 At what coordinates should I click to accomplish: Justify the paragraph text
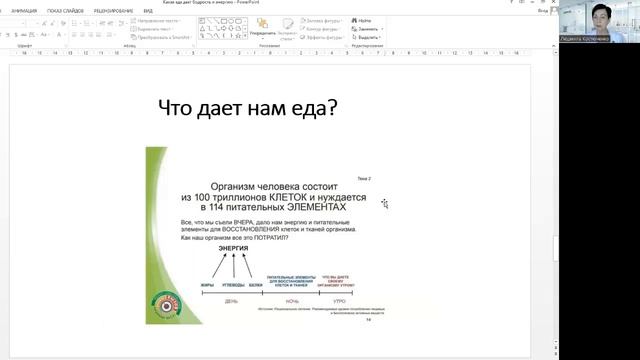pyautogui.click(x=99, y=35)
